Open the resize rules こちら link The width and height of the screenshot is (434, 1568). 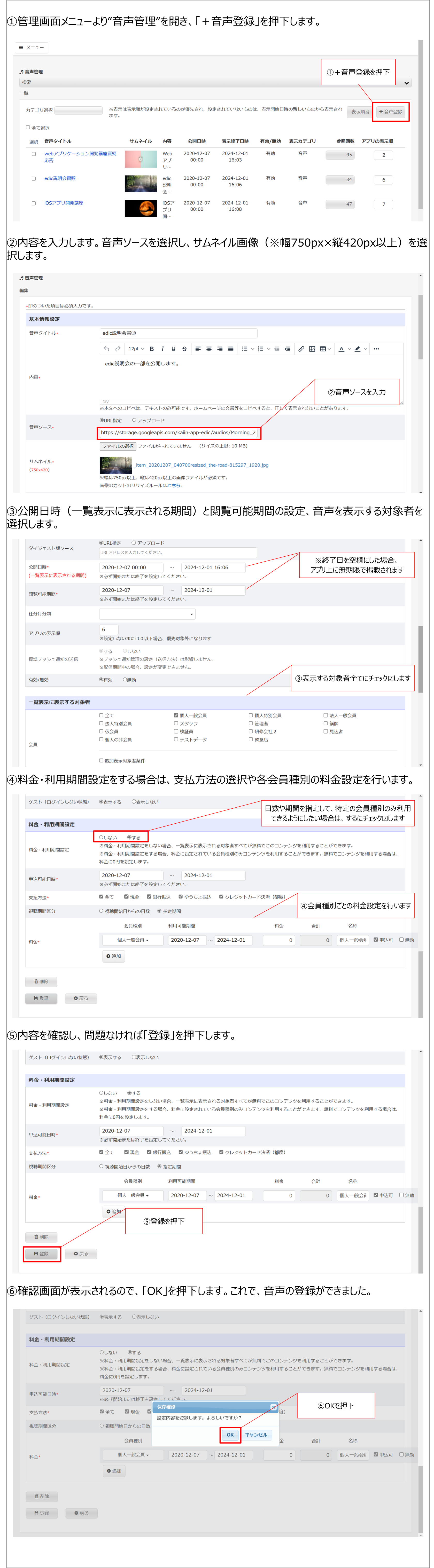coord(175,486)
